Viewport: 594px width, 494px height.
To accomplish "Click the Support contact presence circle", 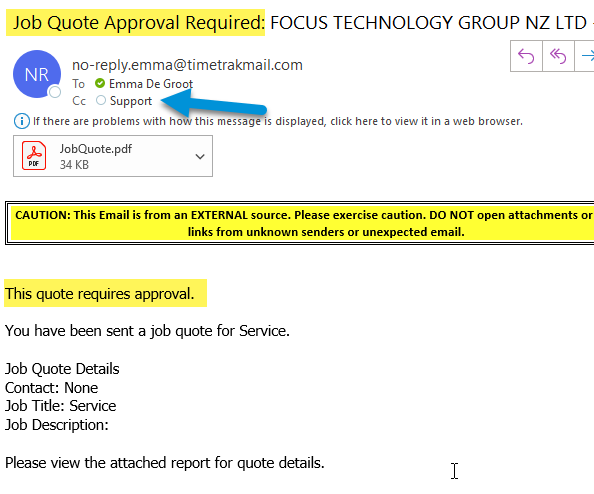I will [x=101, y=100].
